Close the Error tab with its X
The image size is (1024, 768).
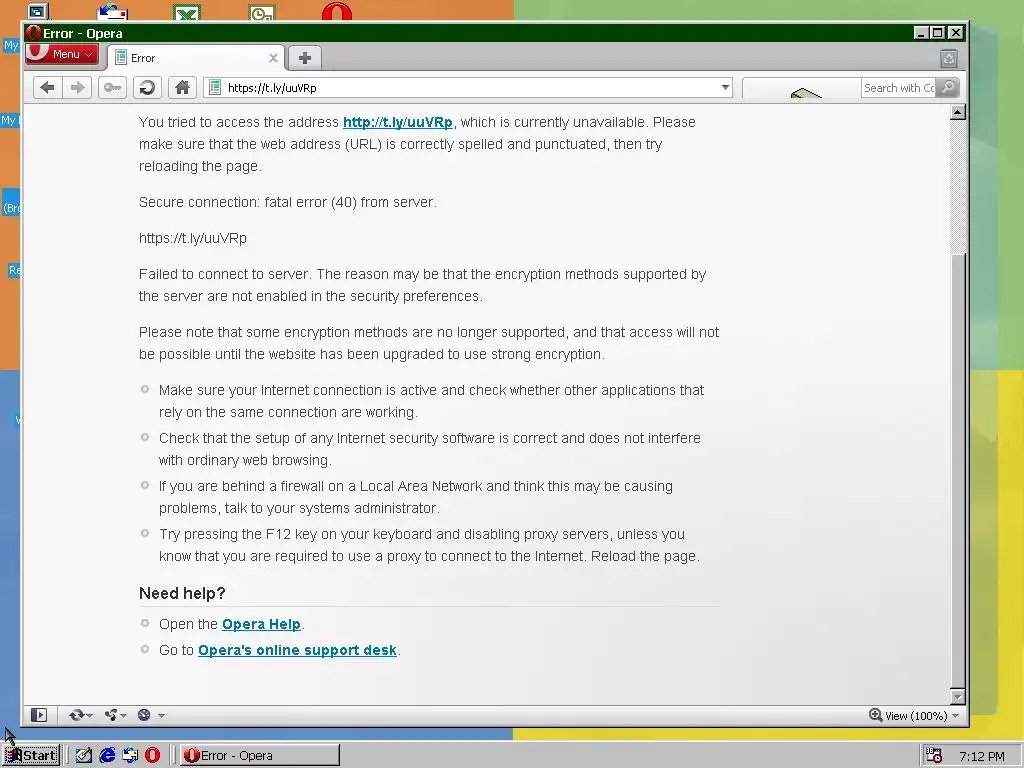273,58
